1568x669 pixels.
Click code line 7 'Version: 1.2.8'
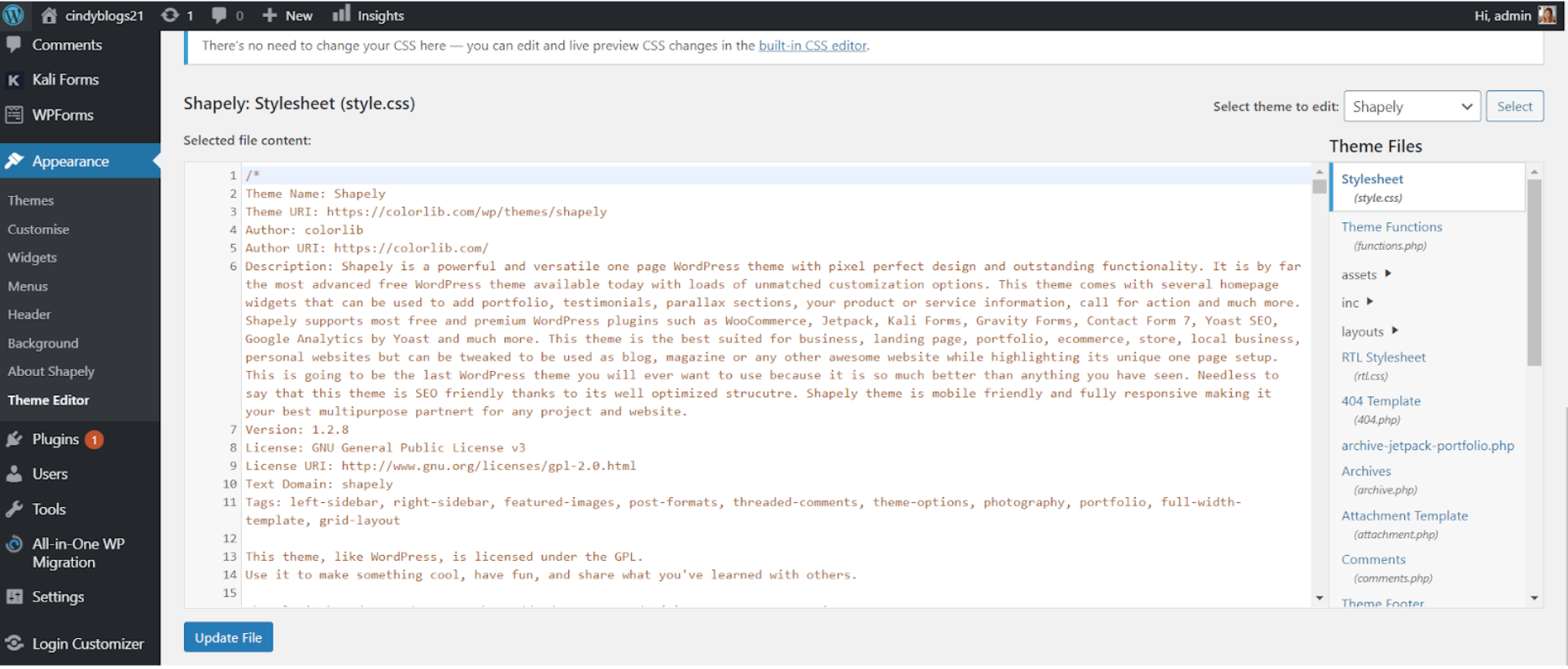(297, 430)
